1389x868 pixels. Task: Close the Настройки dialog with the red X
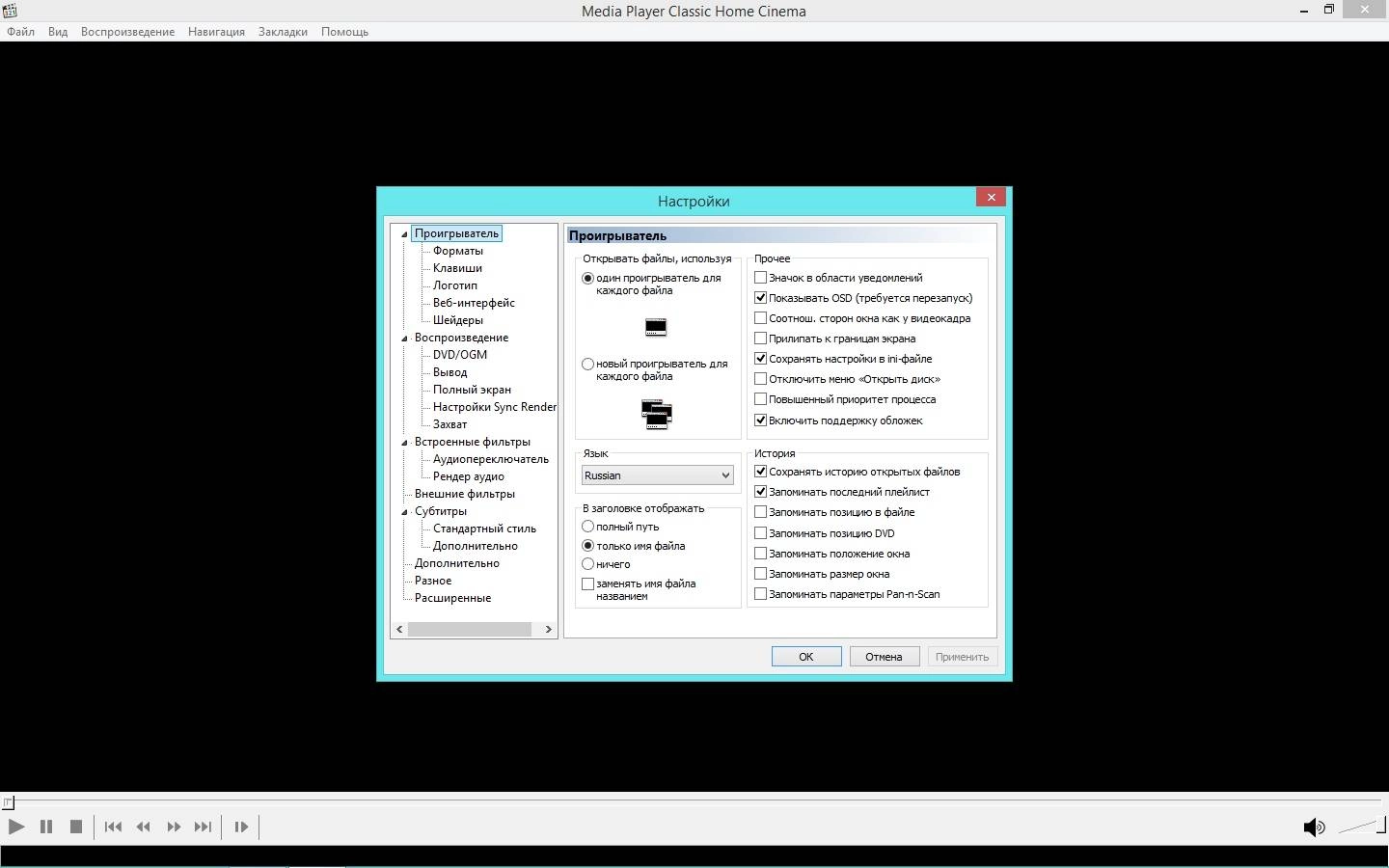[x=991, y=197]
